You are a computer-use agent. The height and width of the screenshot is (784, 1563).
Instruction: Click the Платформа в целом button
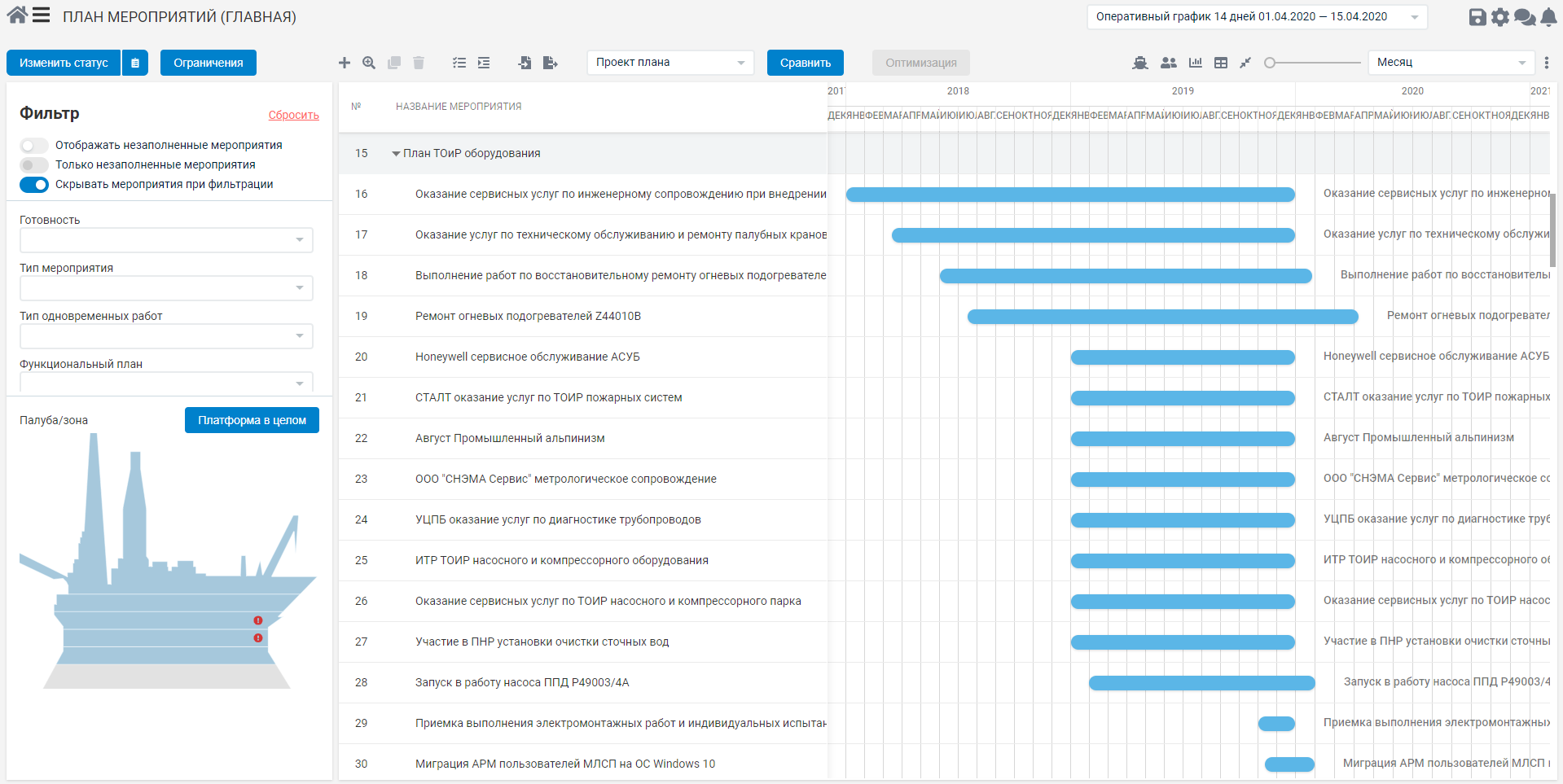(x=252, y=420)
